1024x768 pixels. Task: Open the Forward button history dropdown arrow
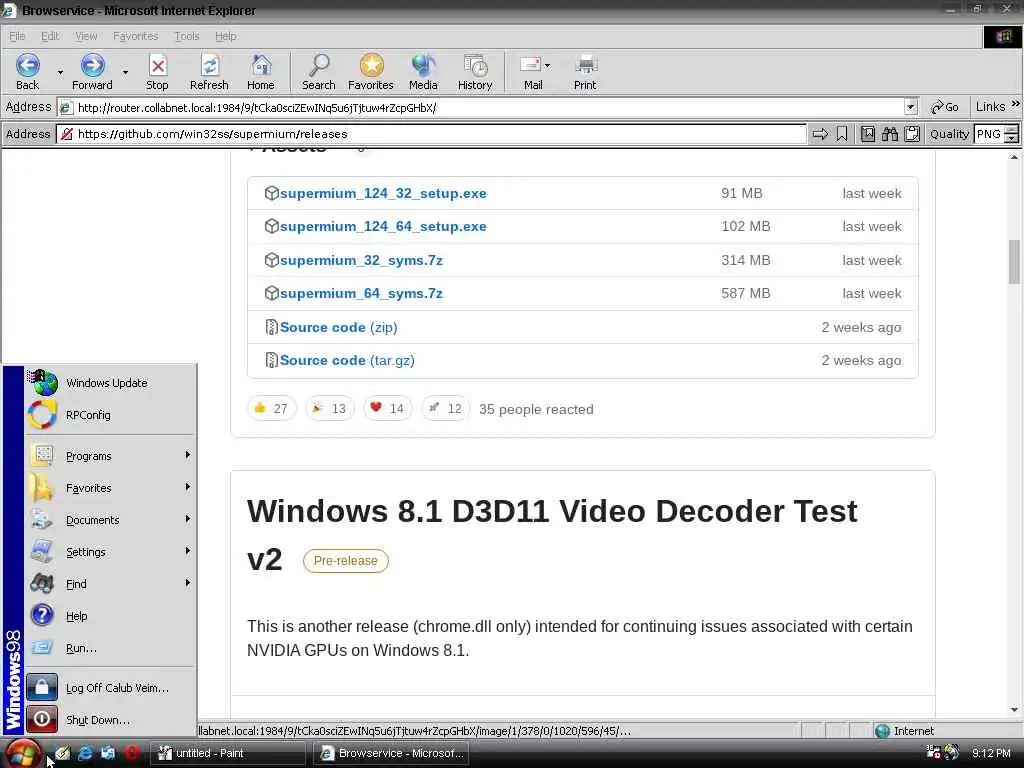click(x=125, y=72)
